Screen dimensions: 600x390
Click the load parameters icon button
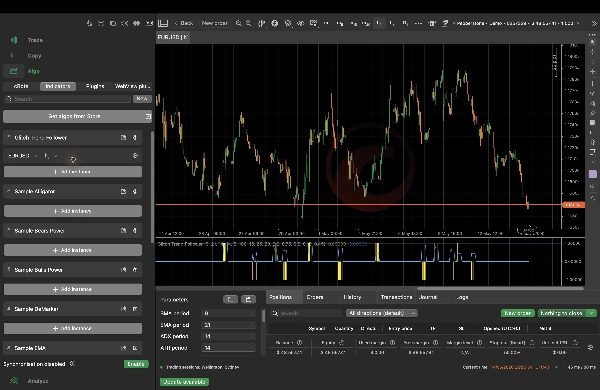tap(230, 299)
